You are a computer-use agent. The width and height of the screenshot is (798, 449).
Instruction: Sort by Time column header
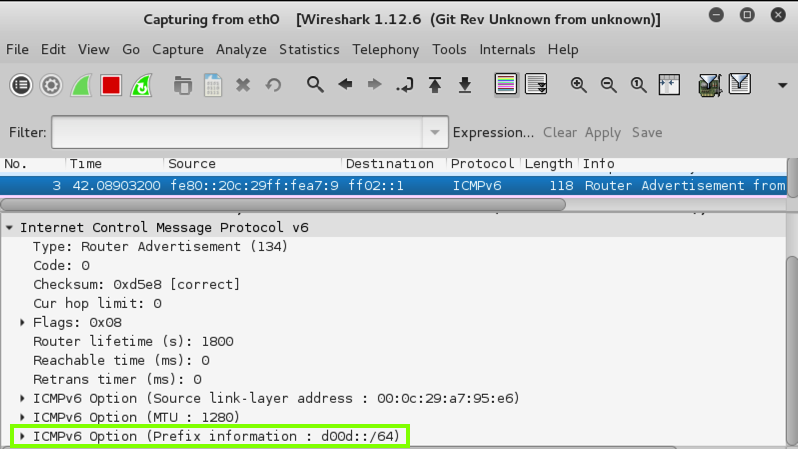click(x=115, y=164)
